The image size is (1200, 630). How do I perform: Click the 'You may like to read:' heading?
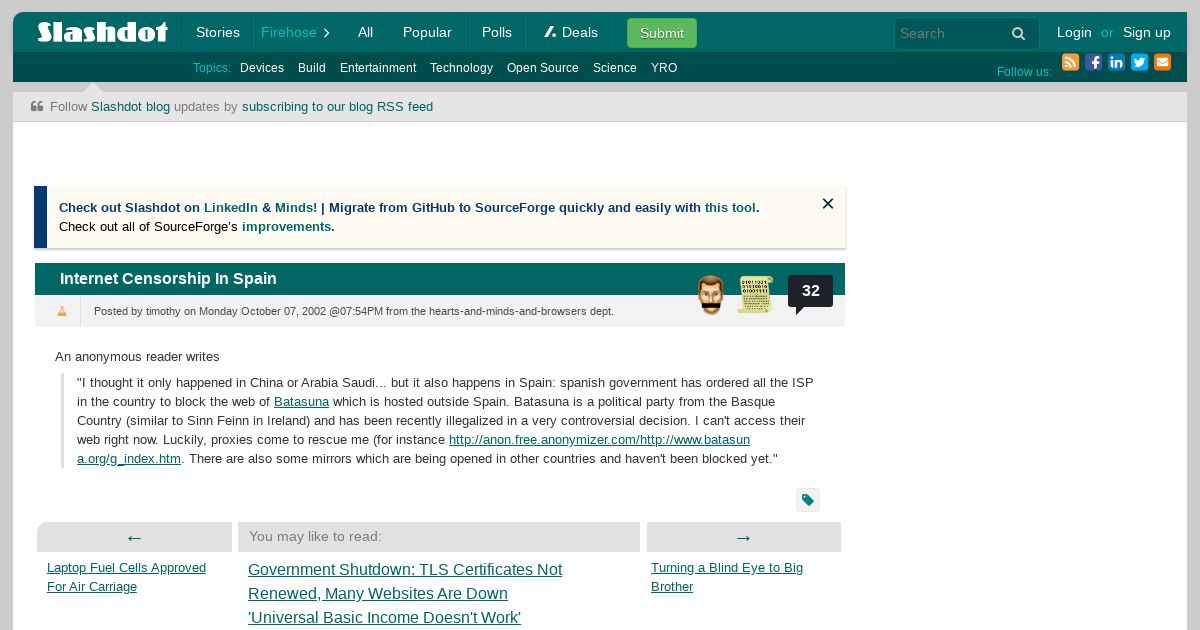315,536
